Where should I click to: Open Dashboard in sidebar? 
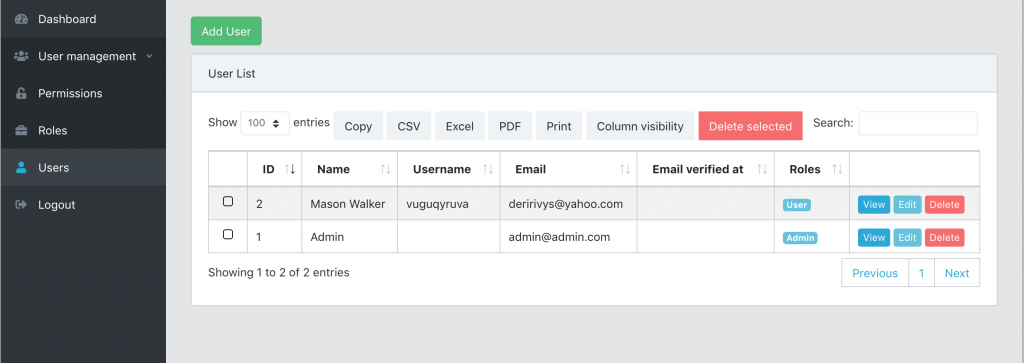point(83,19)
